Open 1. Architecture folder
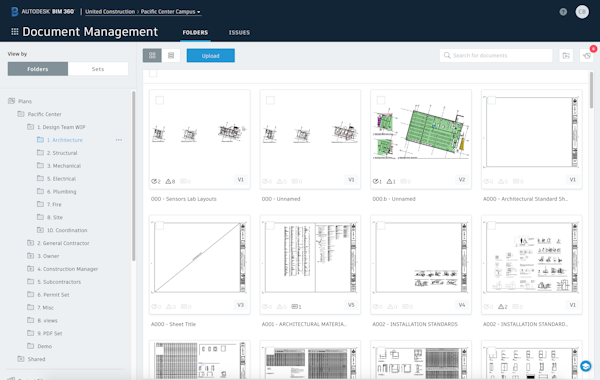Viewport: 600px width, 380px height. (65, 140)
